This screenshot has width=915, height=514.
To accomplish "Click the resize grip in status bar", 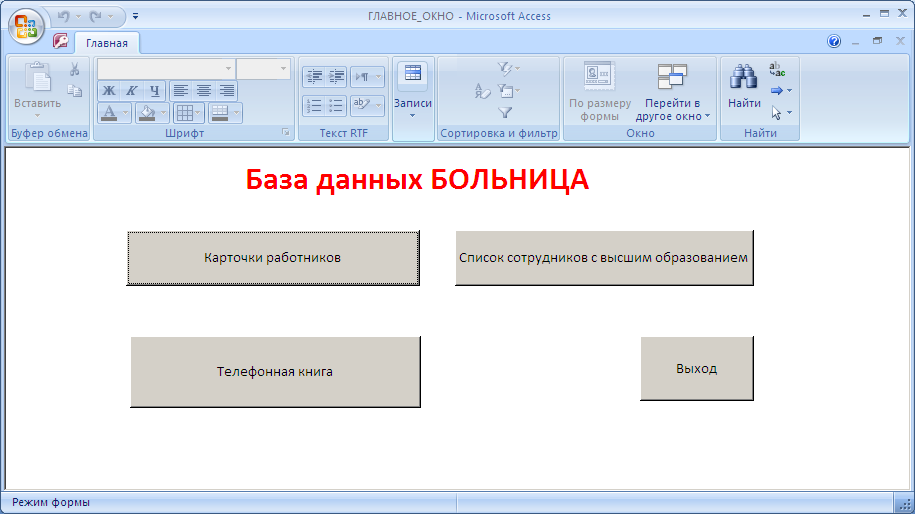I will coord(905,504).
